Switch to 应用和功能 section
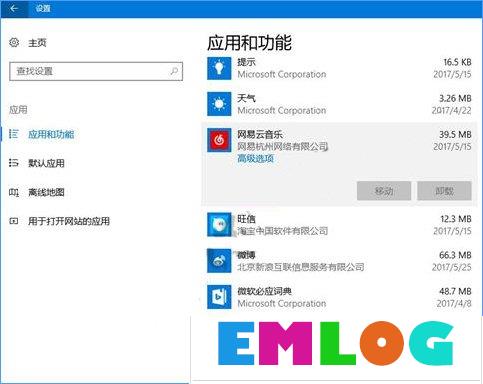Screen dimensions: 483x384 point(51,134)
